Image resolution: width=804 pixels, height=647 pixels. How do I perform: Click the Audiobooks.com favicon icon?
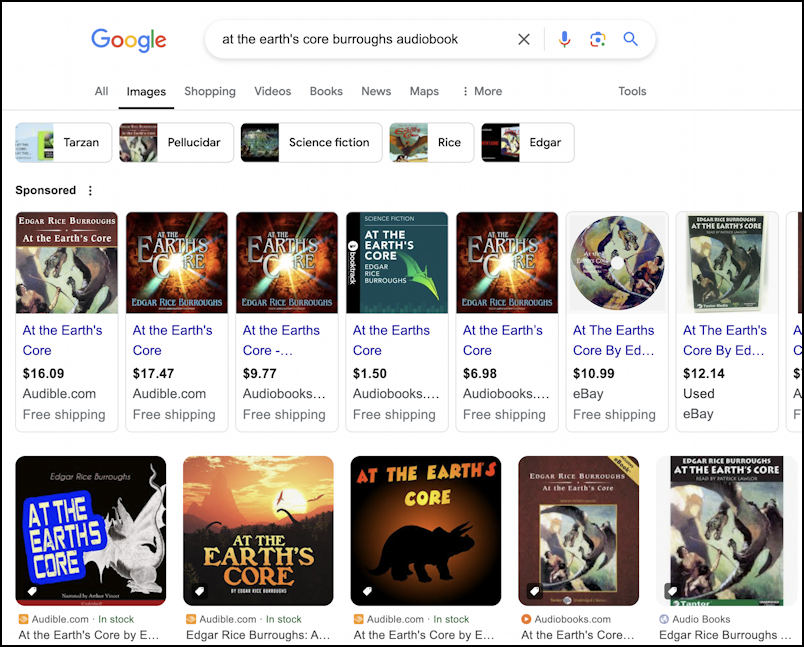[x=526, y=619]
